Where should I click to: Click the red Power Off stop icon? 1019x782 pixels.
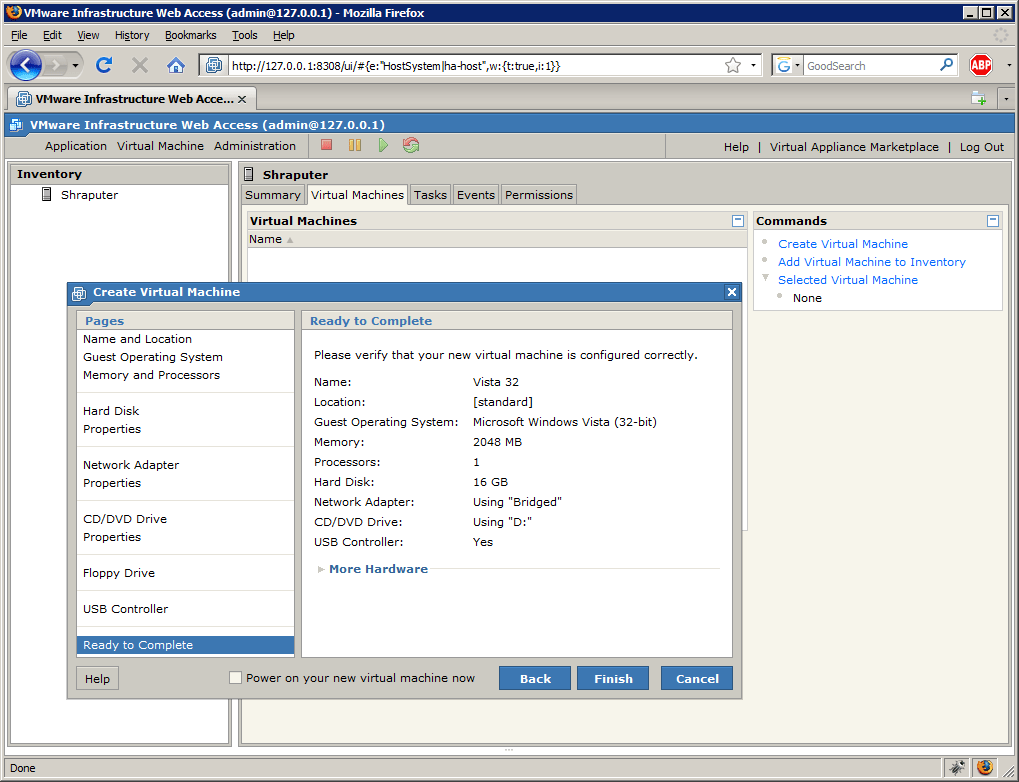326,145
